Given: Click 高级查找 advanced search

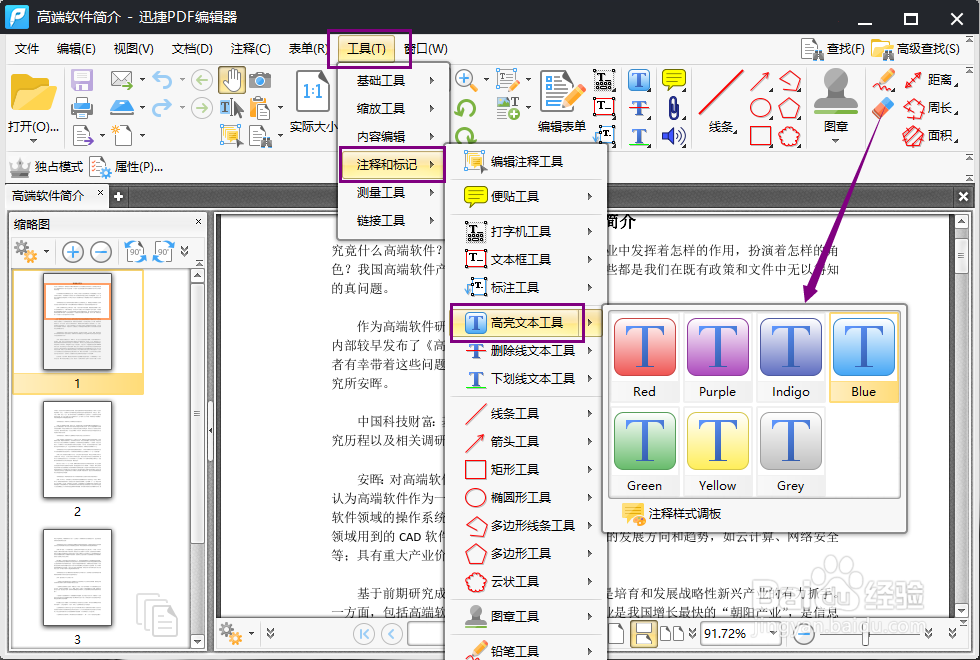Looking at the screenshot, I should click(928, 47).
